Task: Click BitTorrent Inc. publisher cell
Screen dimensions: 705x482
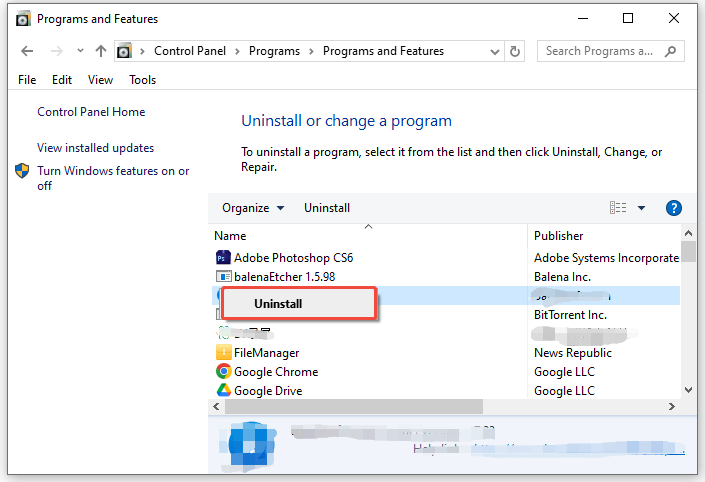Action: [570, 315]
